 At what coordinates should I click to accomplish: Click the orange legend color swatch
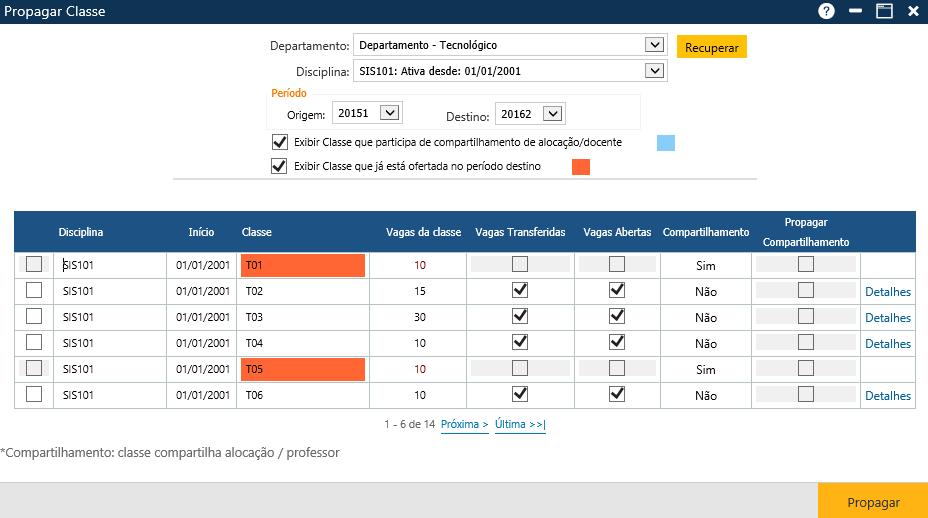pyautogui.click(x=580, y=167)
